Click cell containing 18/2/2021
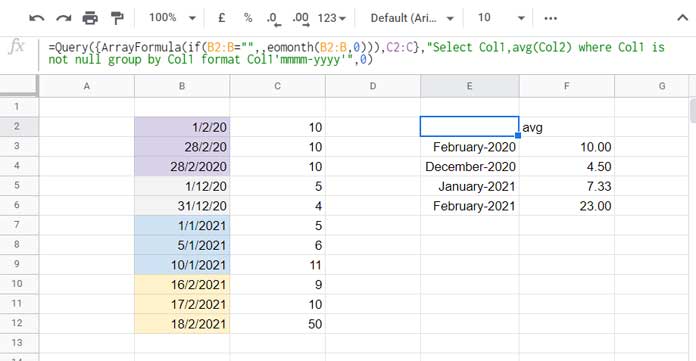 click(x=182, y=324)
